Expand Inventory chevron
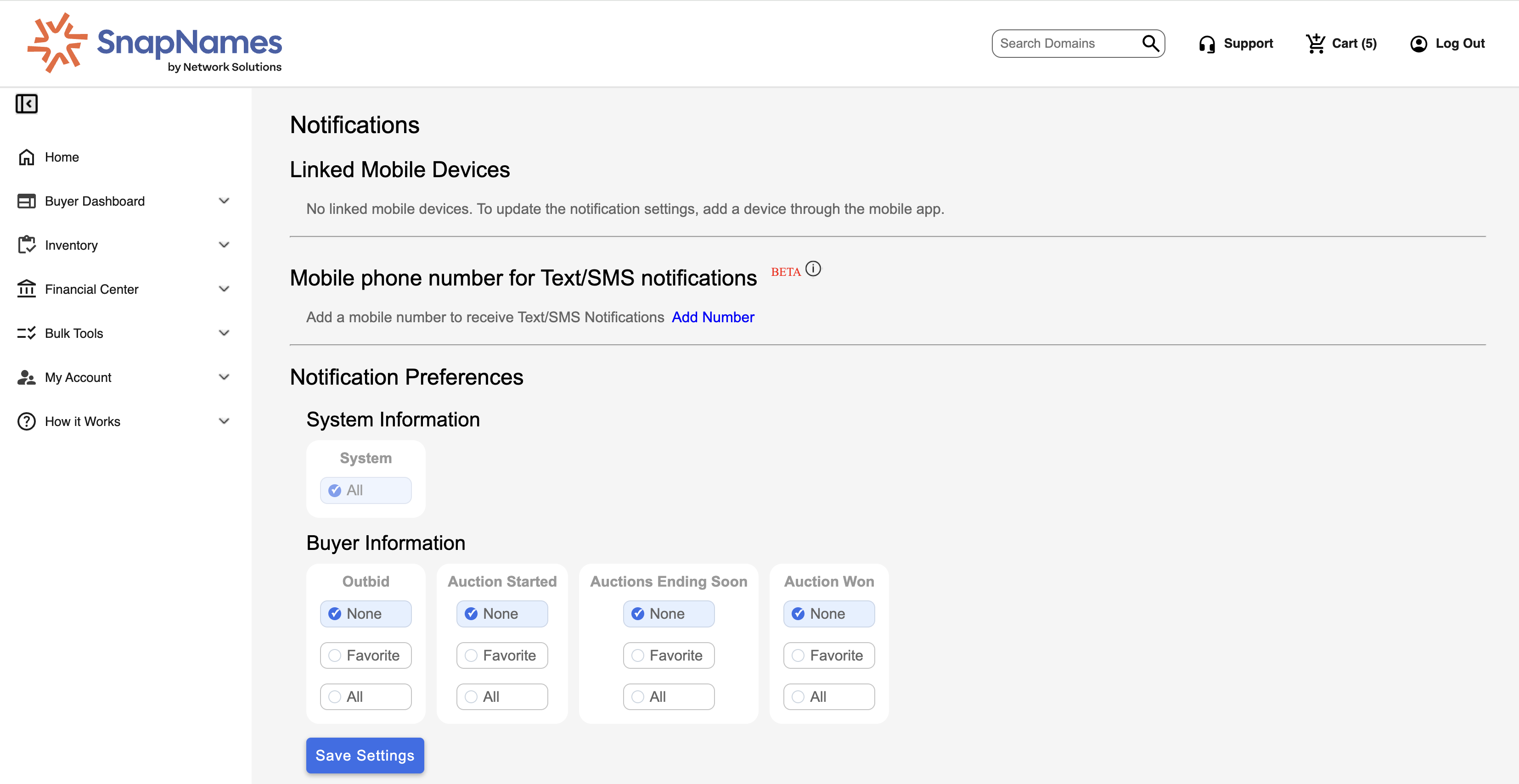The image size is (1519, 784). [224, 245]
